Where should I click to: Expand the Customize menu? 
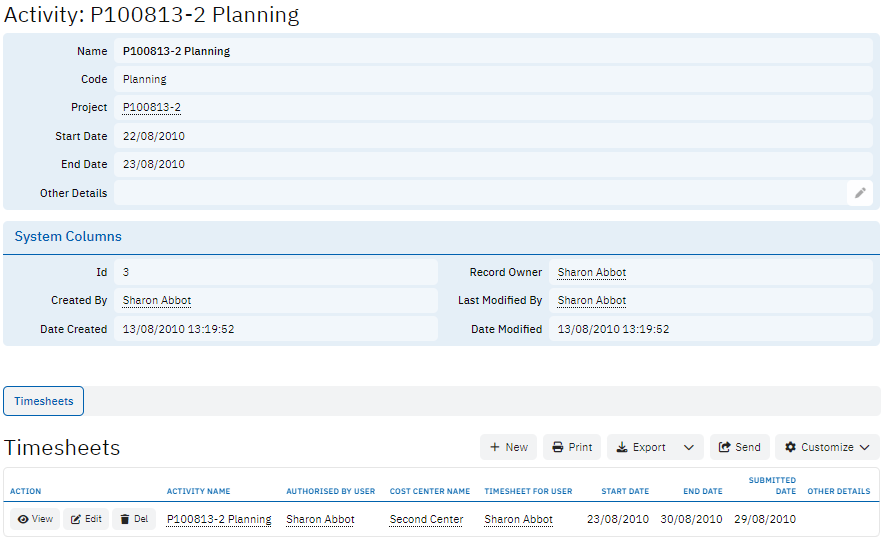pos(827,447)
